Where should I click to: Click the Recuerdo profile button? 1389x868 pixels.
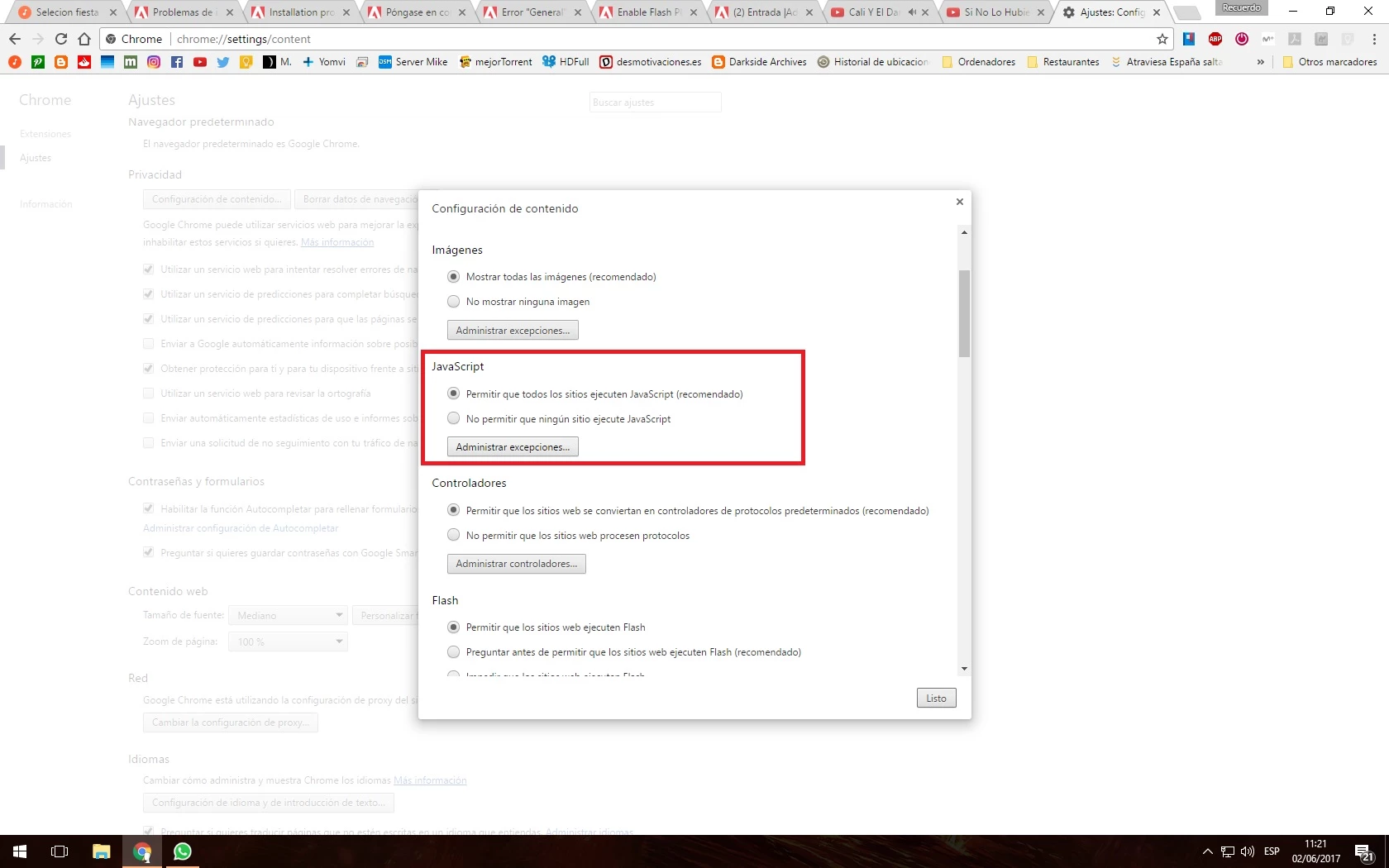tap(1241, 7)
